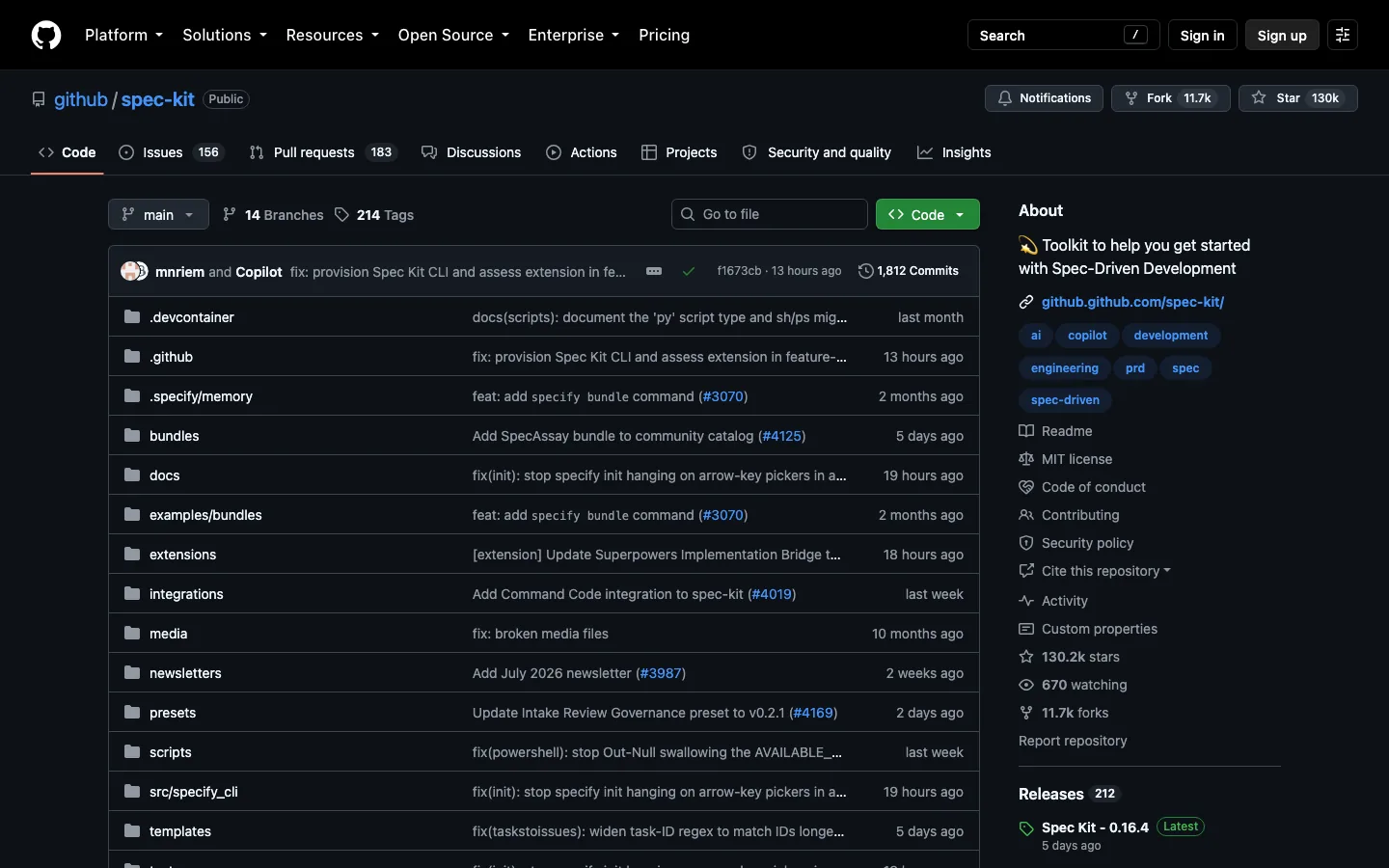Click the f1673cb commit hash

[739, 271]
